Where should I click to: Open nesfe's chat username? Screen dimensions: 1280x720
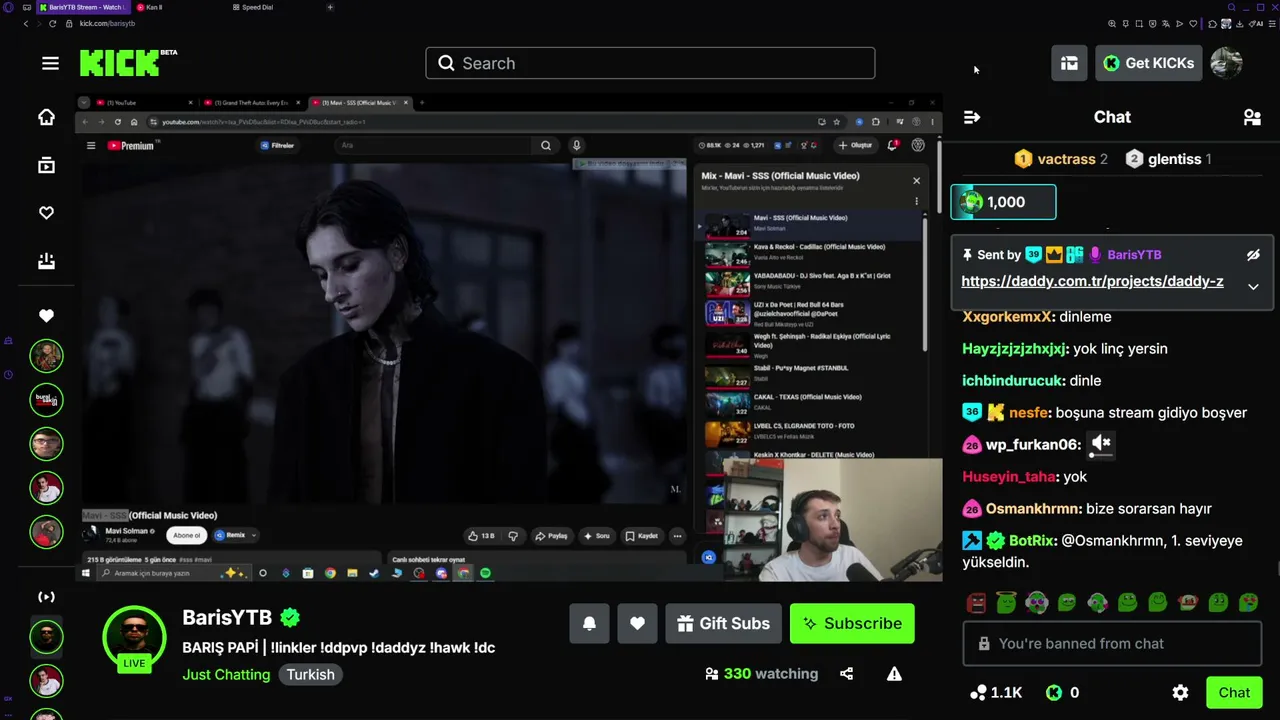pos(1029,413)
